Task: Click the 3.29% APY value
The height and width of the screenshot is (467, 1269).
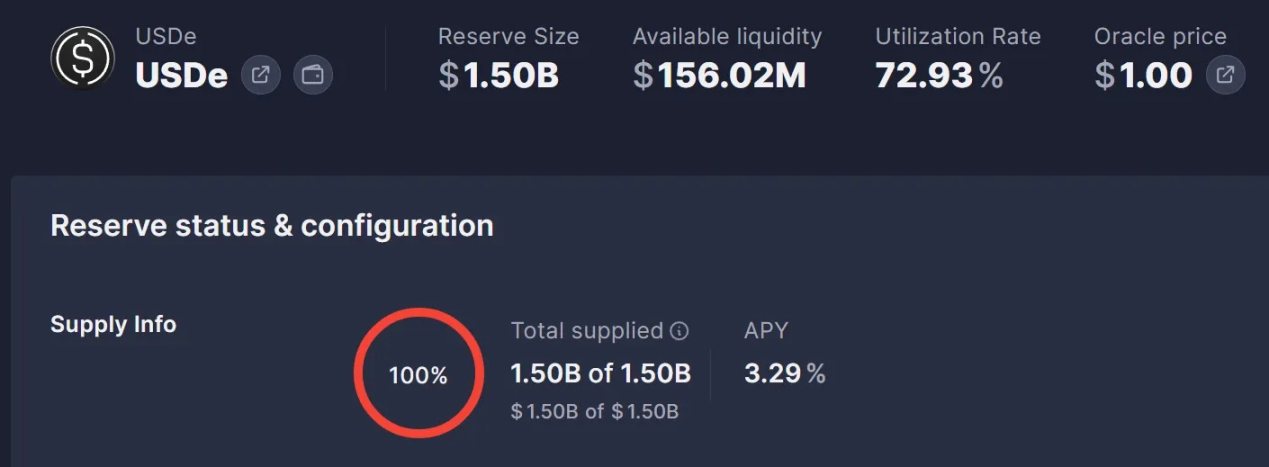Action: 785,374
